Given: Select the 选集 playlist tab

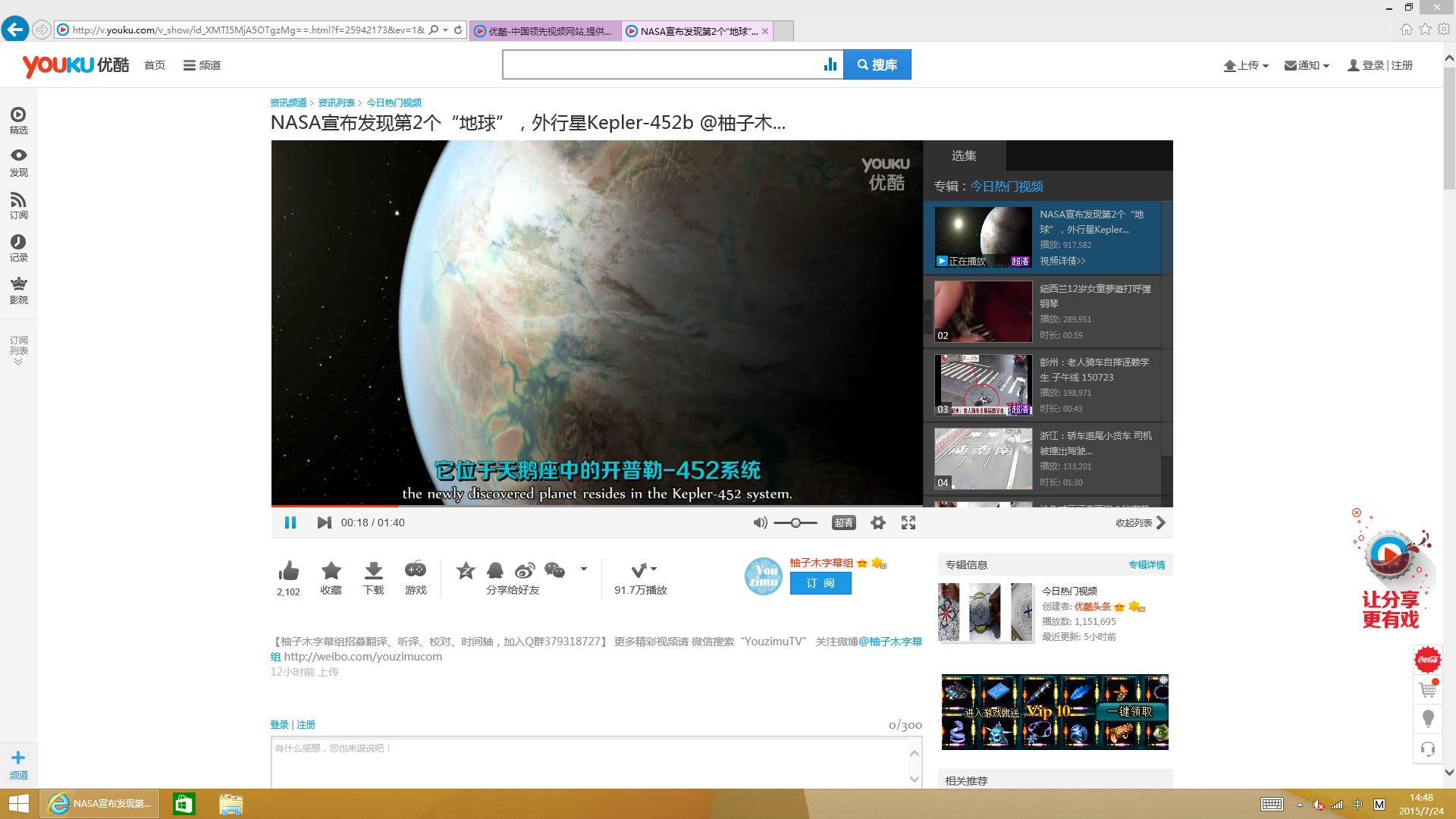Looking at the screenshot, I should (964, 155).
